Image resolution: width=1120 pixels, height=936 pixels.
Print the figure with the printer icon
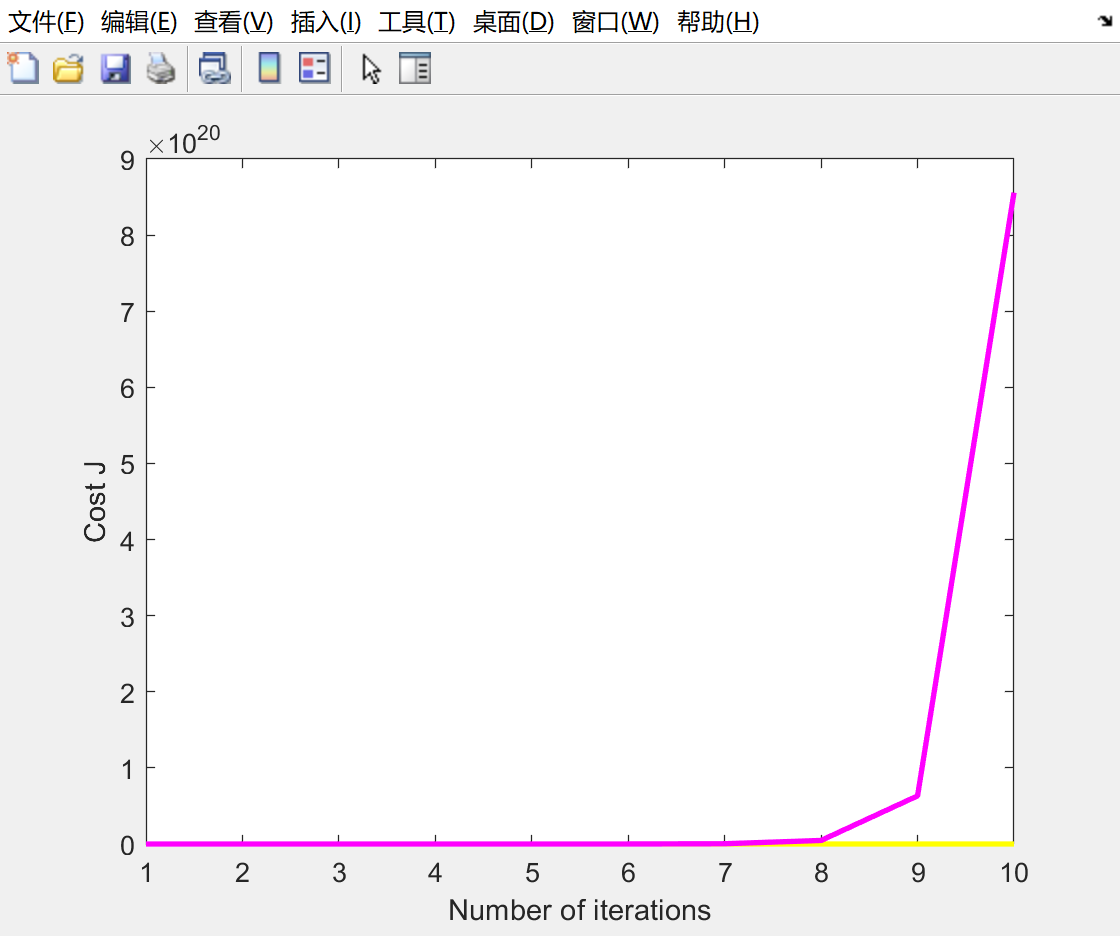tap(161, 69)
